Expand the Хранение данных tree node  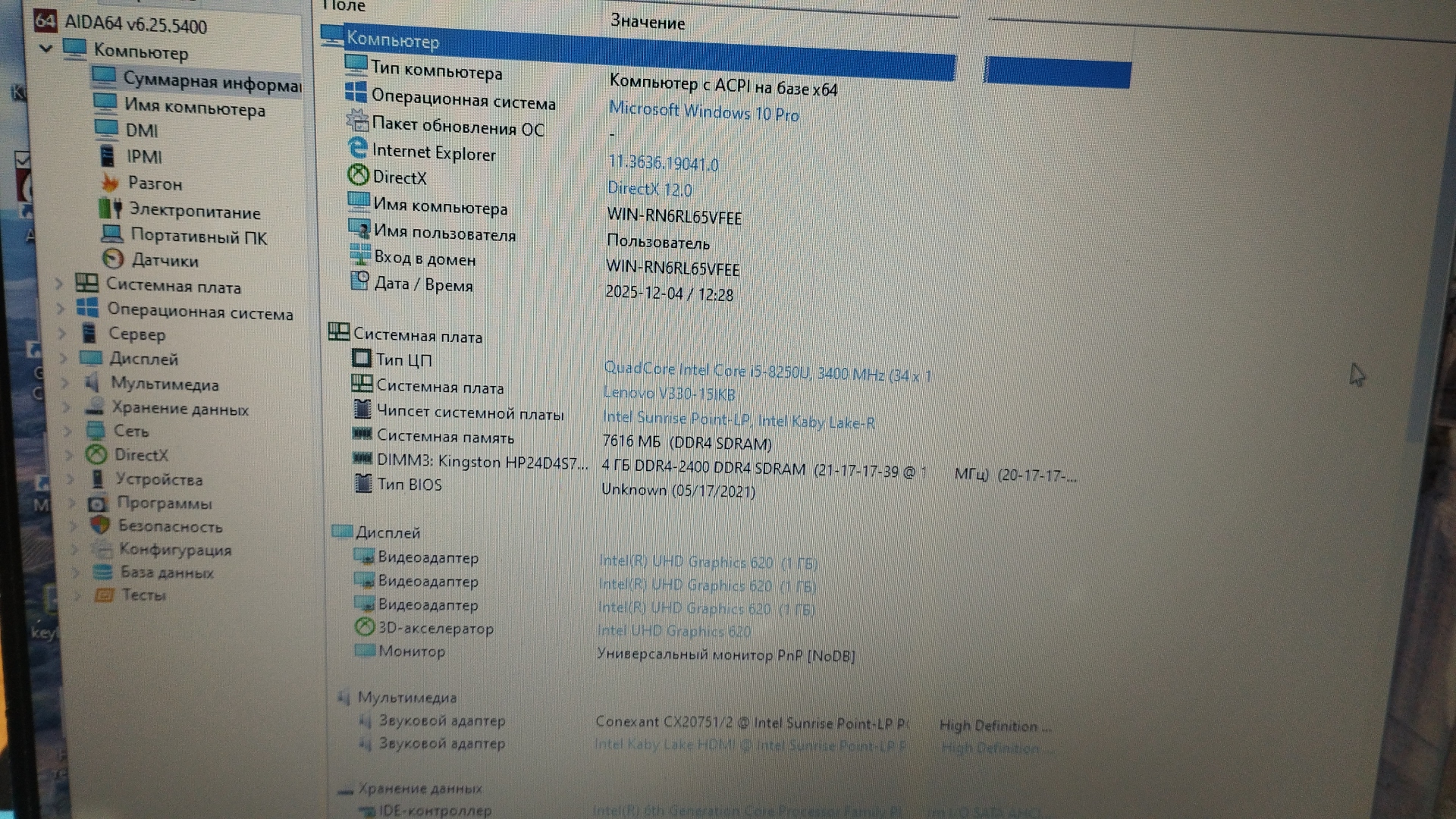[67, 407]
